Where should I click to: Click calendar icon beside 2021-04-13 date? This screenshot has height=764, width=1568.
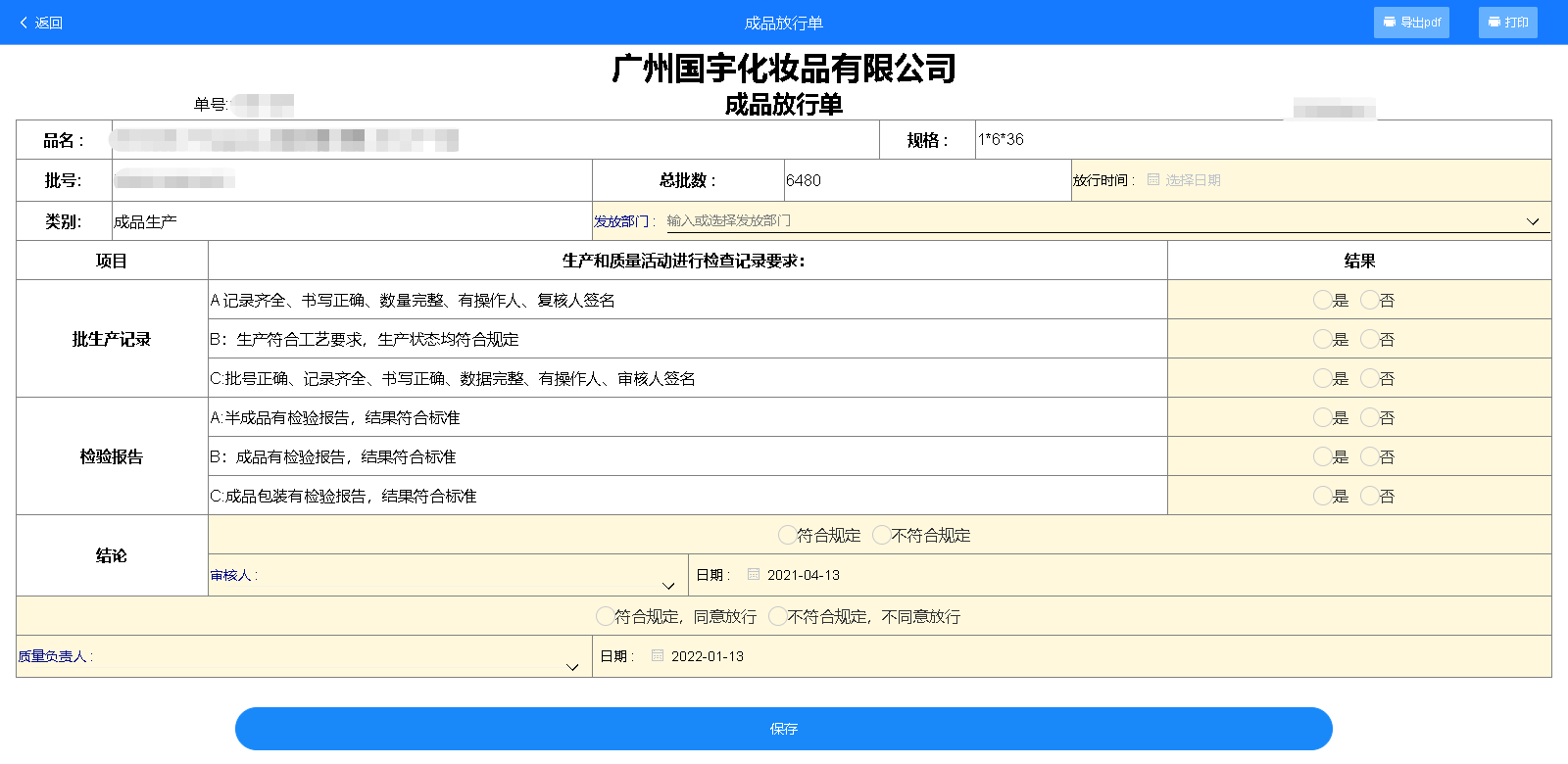coord(754,575)
